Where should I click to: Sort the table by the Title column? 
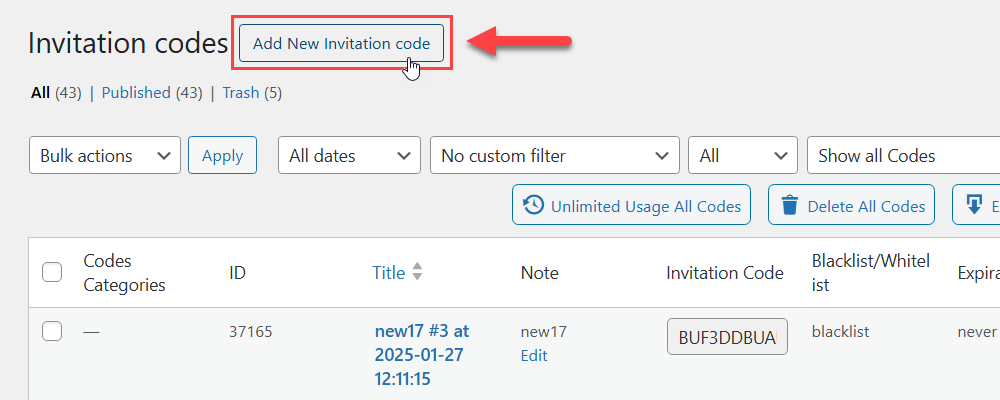388,273
